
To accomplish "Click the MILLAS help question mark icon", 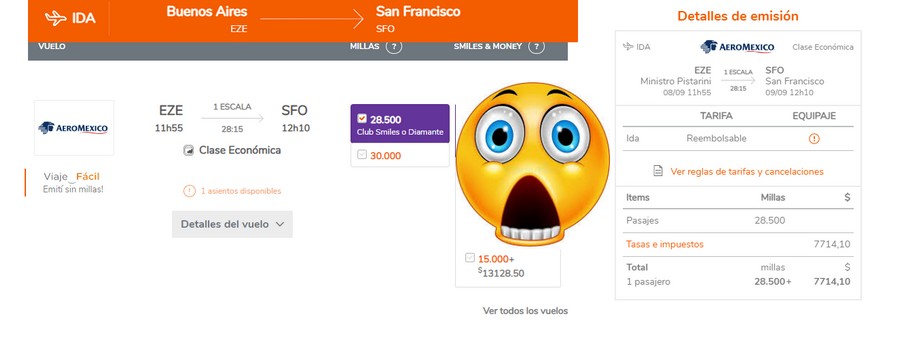I will [x=394, y=47].
